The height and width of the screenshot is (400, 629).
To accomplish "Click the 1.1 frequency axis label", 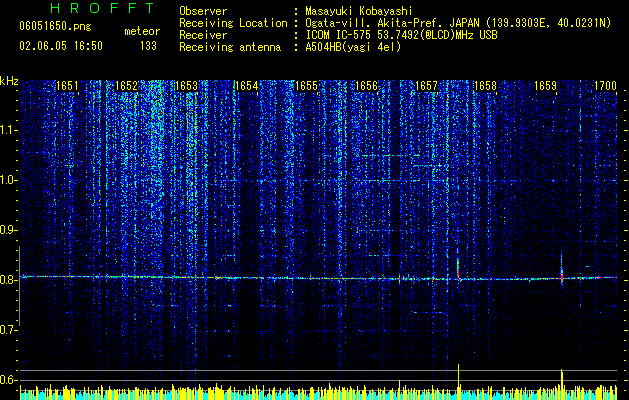I will [9, 130].
